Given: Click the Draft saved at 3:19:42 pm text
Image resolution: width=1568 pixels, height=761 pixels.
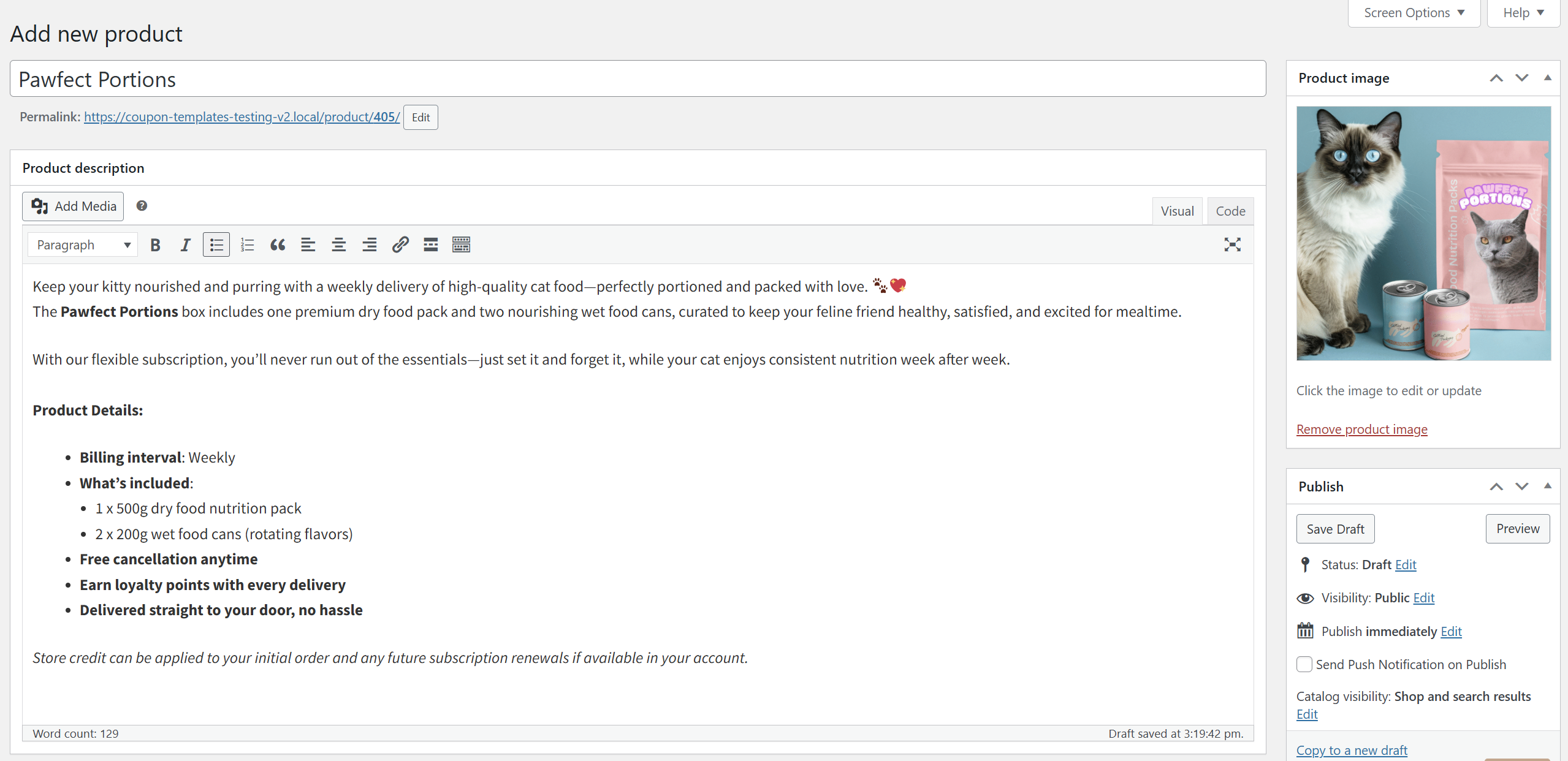Looking at the screenshot, I should [1176, 734].
